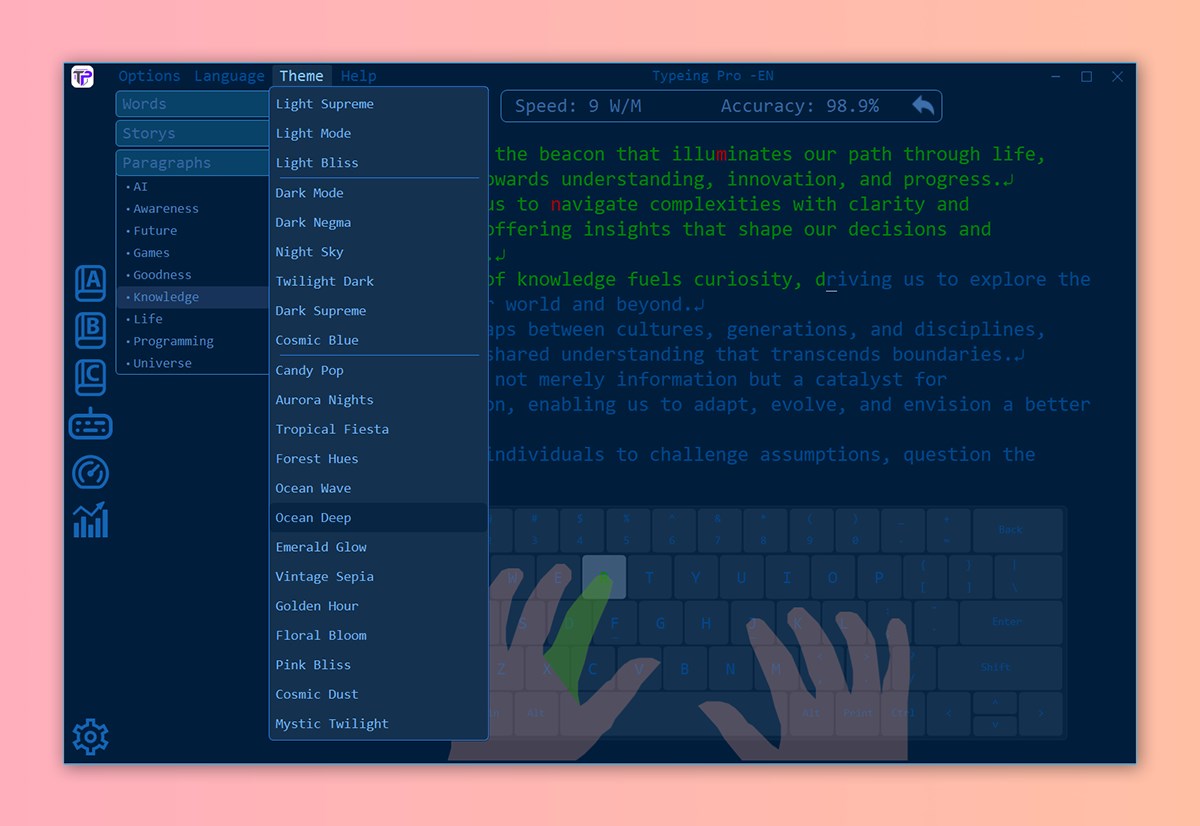Open settings gear icon
This screenshot has height=826, width=1200.
click(x=90, y=737)
